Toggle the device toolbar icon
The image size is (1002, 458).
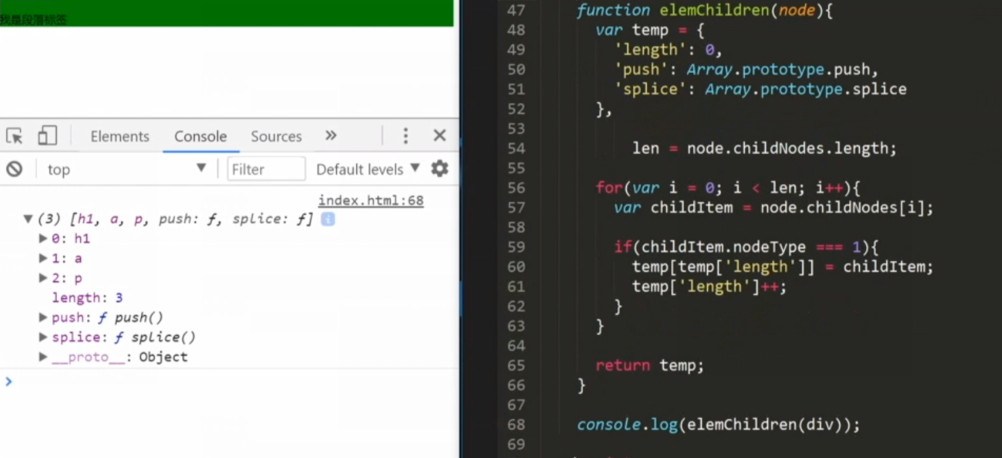47,135
